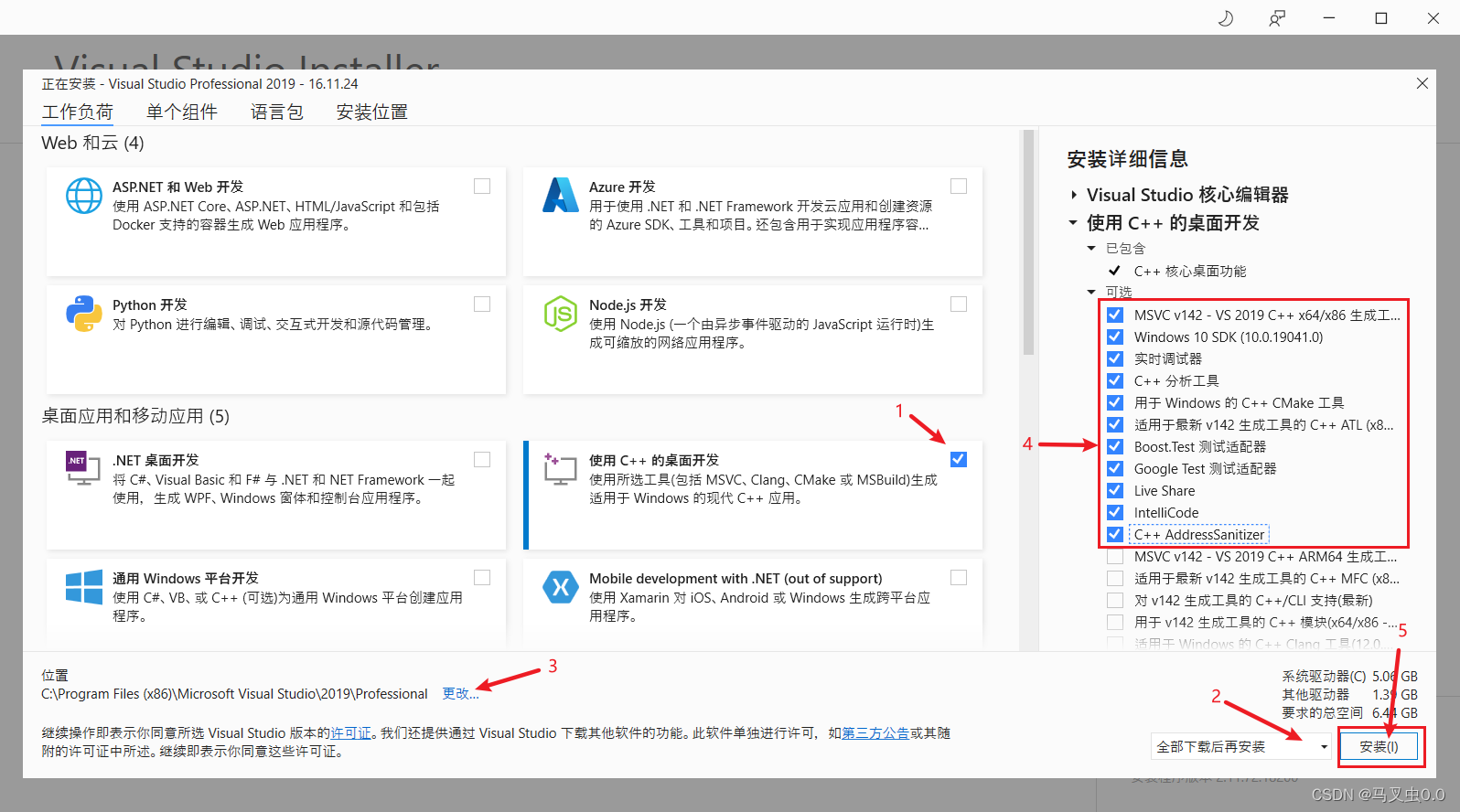Viewport: 1460px width, 812px height.
Task: Open the 第三方公告 link
Action: (x=875, y=733)
